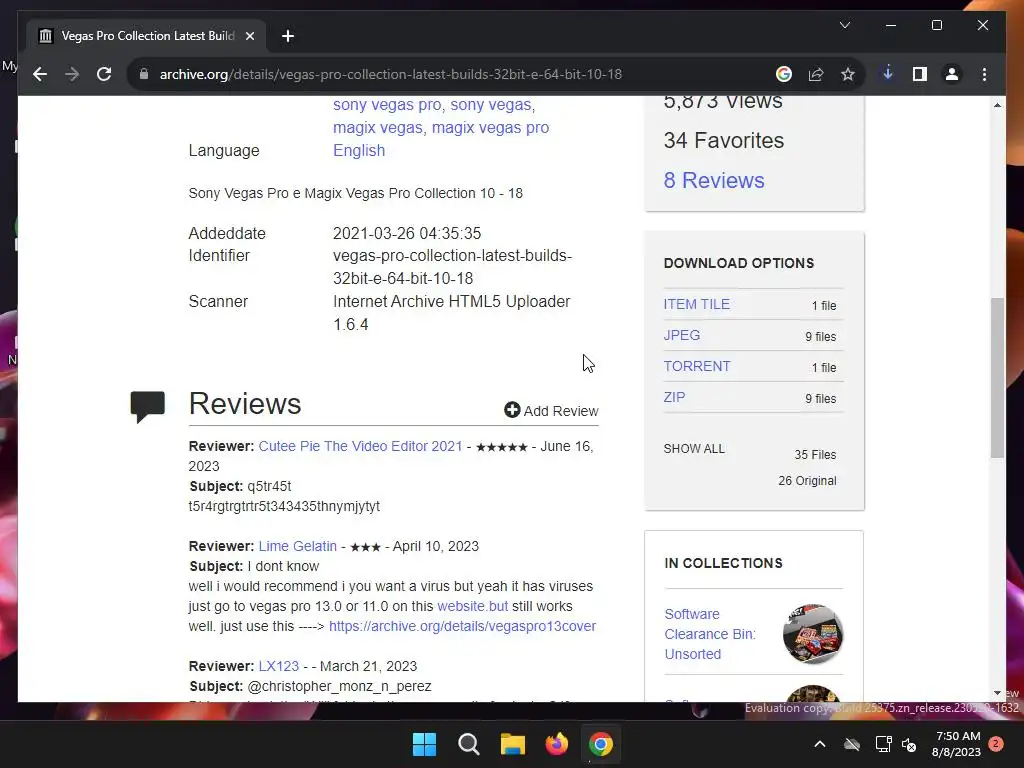Open reviewer LX123 profile
The width and height of the screenshot is (1024, 768).
click(x=279, y=666)
